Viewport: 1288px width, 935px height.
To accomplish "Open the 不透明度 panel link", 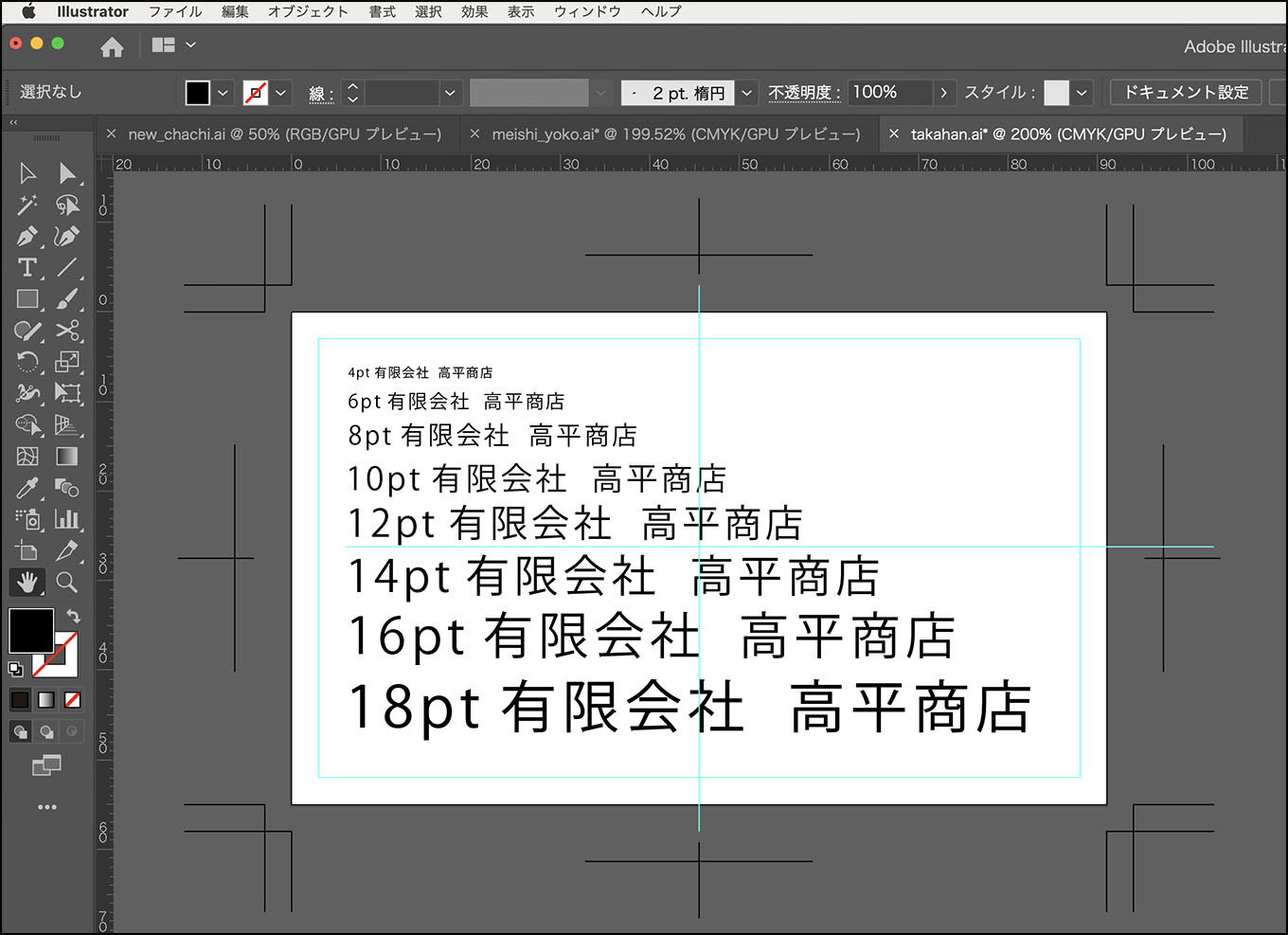I will point(804,93).
